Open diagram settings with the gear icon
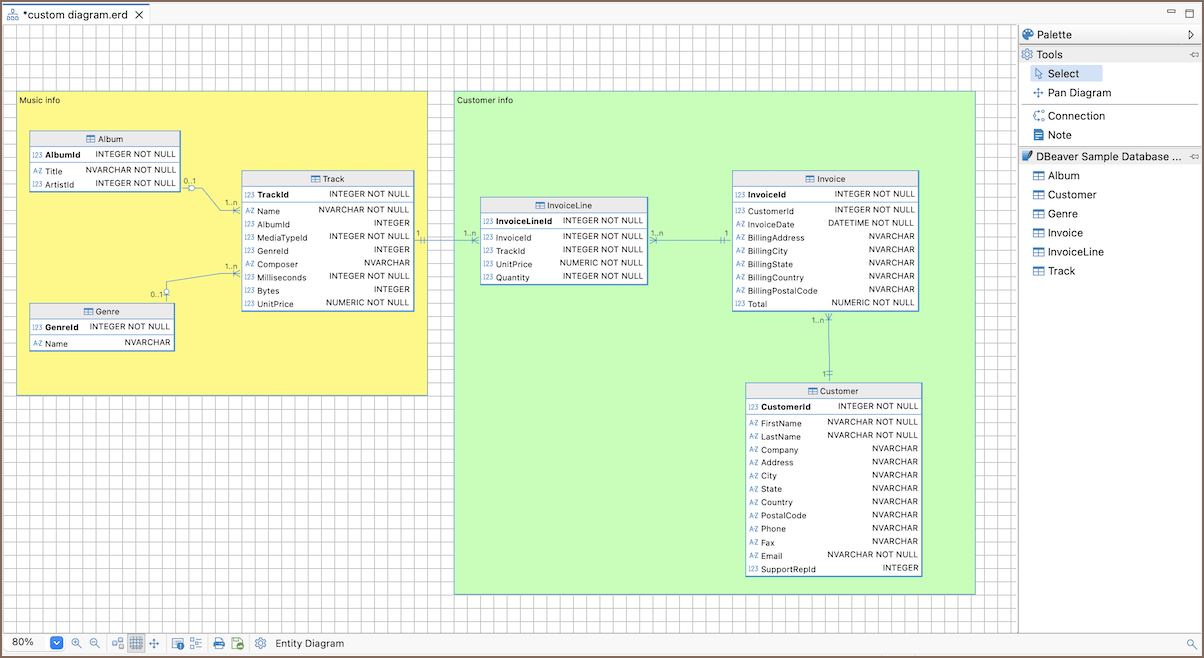This screenshot has height=658, width=1204. 261,643
